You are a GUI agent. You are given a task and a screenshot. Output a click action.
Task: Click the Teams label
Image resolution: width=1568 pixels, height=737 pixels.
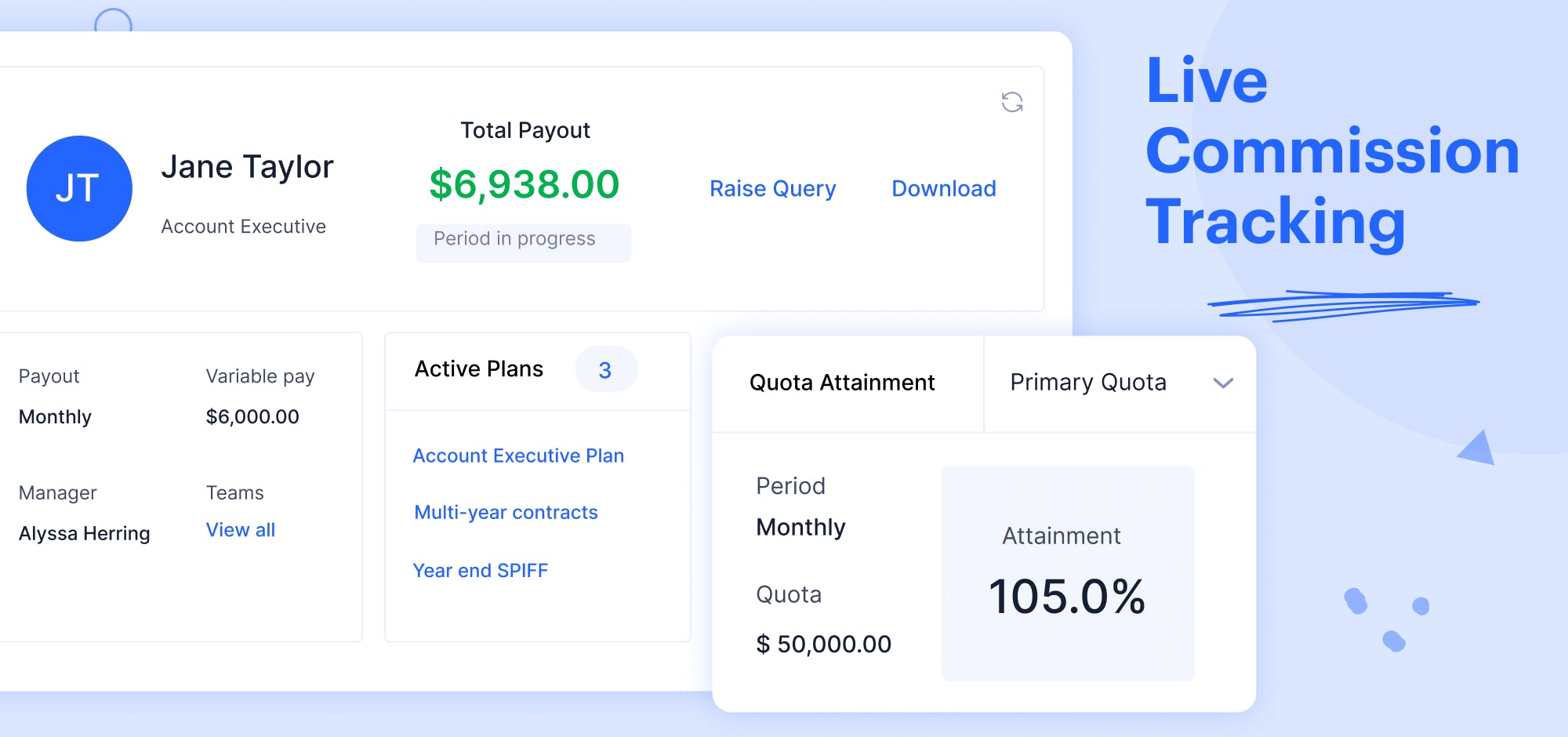tap(234, 492)
